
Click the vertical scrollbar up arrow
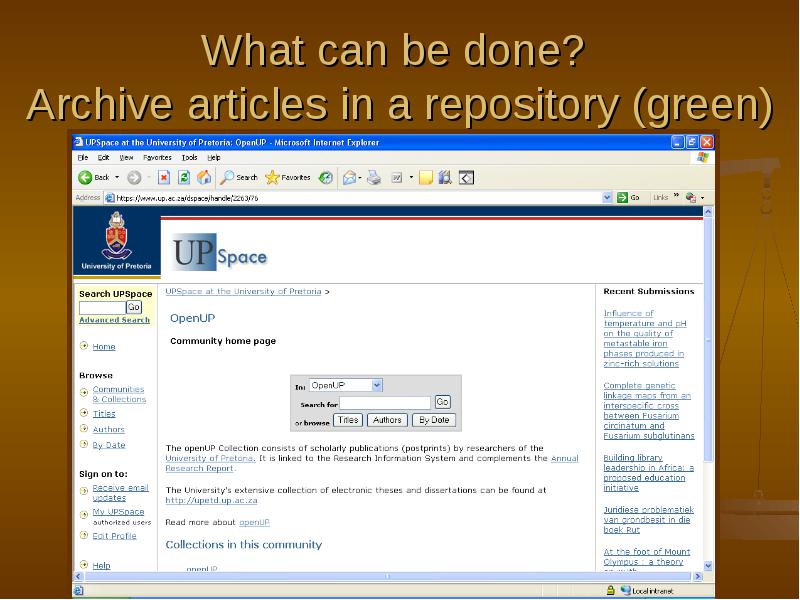pos(708,211)
